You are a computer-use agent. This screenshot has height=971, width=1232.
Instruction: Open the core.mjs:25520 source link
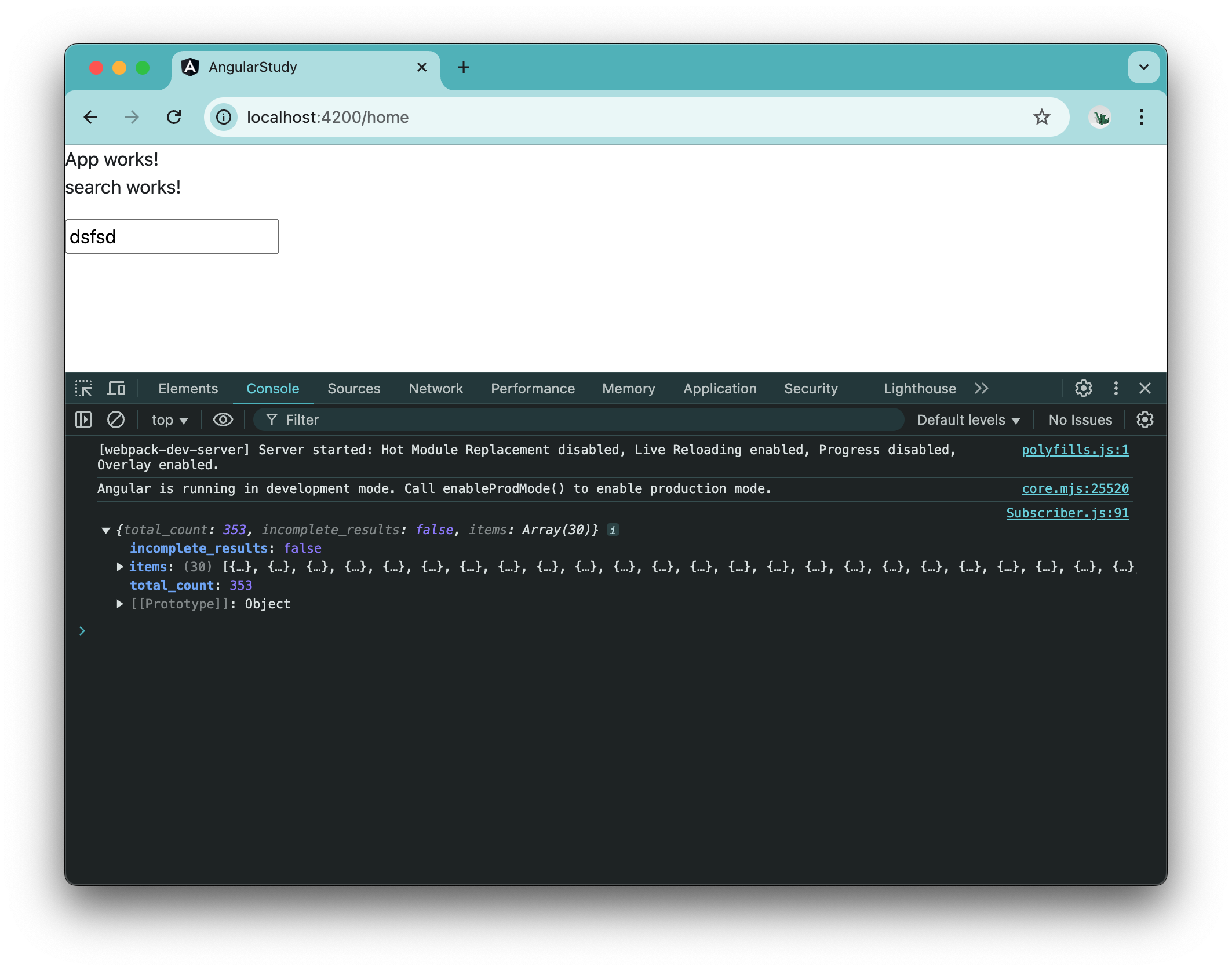pyautogui.click(x=1075, y=488)
